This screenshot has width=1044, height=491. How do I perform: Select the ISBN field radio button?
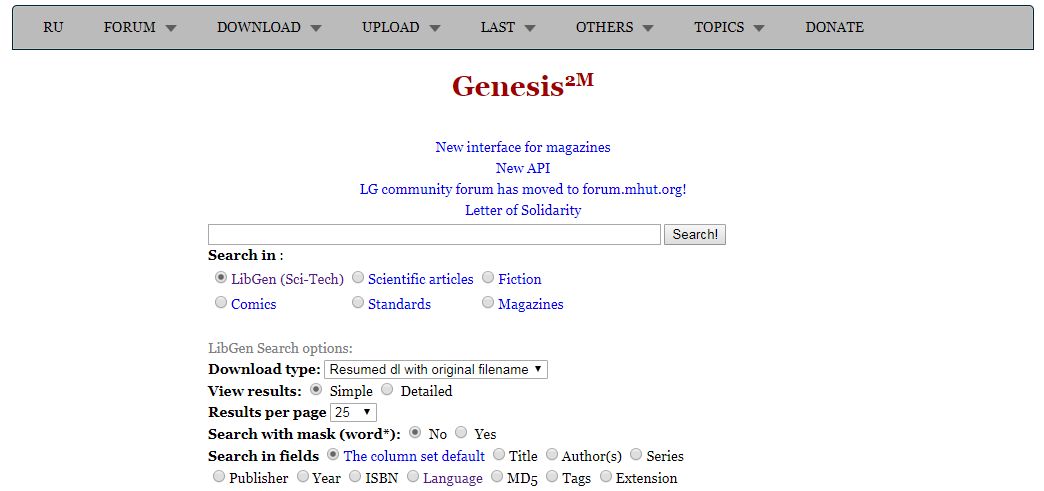pos(355,476)
